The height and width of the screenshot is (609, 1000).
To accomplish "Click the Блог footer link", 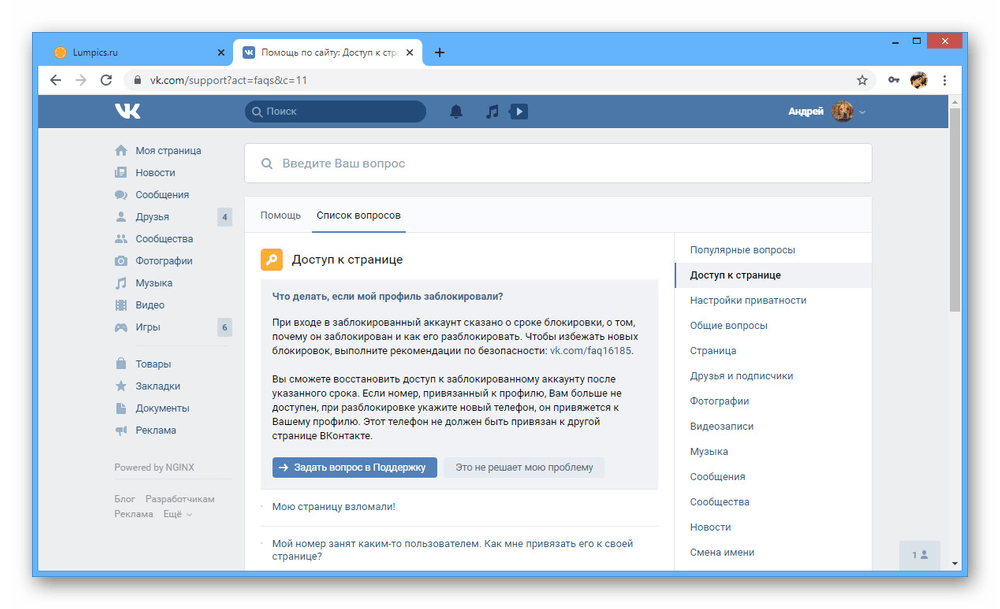I will [x=124, y=499].
